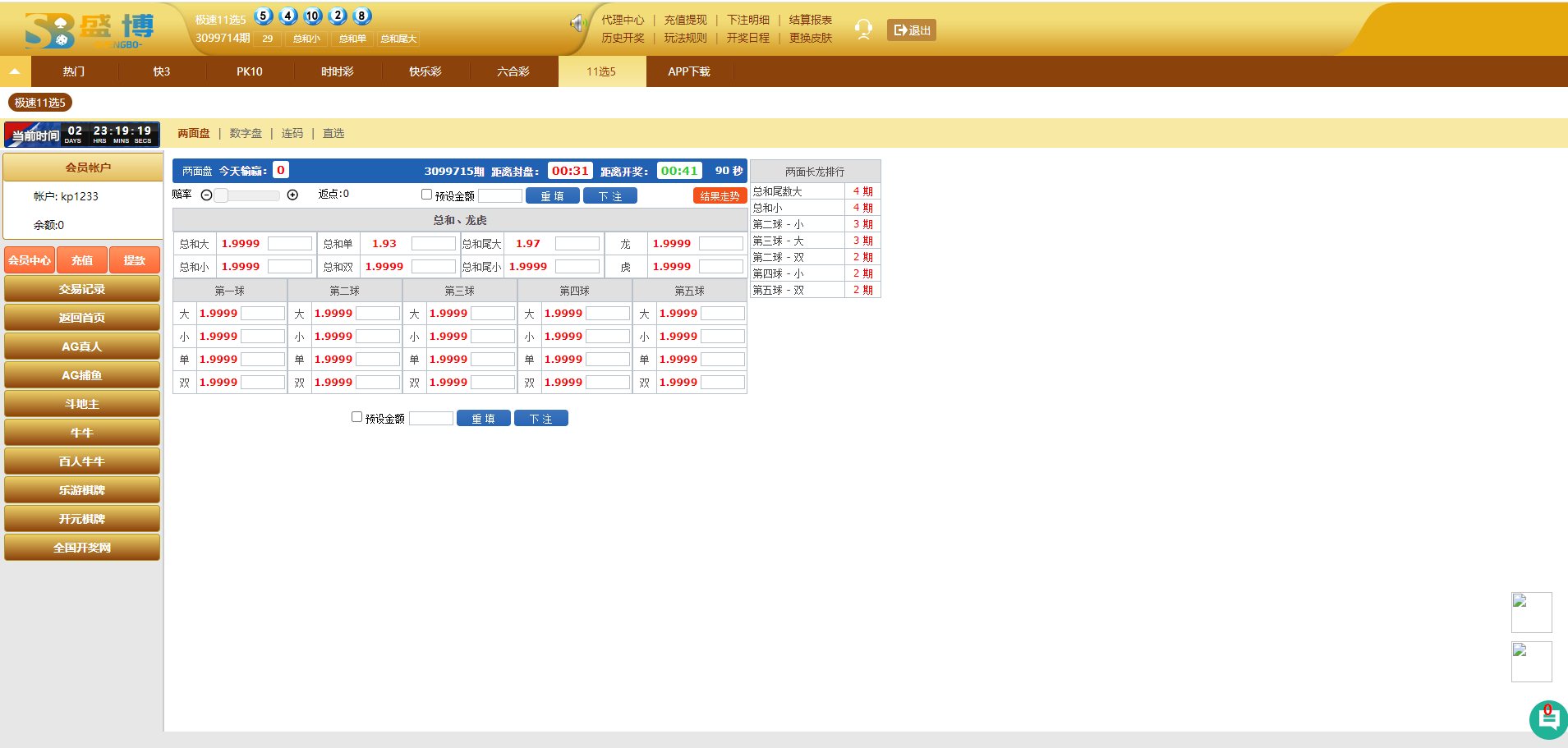Switch to the PK10 tab
Viewport: 1568px width, 748px height.
point(250,71)
